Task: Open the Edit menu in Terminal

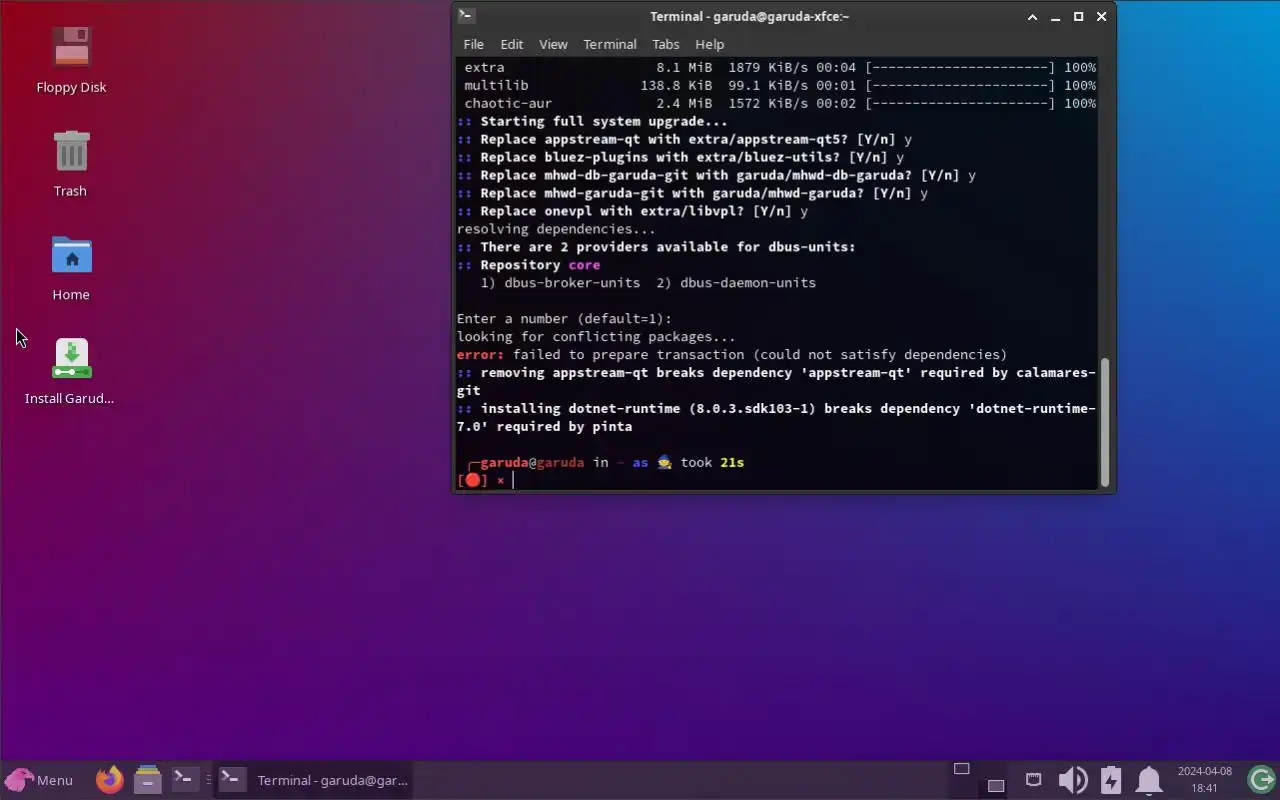Action: coord(511,44)
